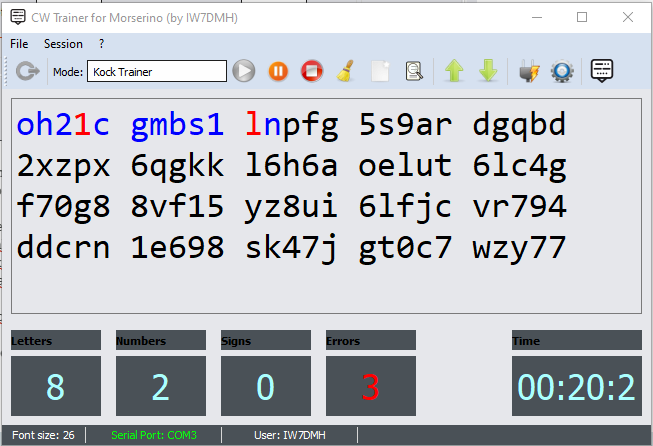Click the word oelut
The width and height of the screenshot is (653, 446).
click(405, 165)
